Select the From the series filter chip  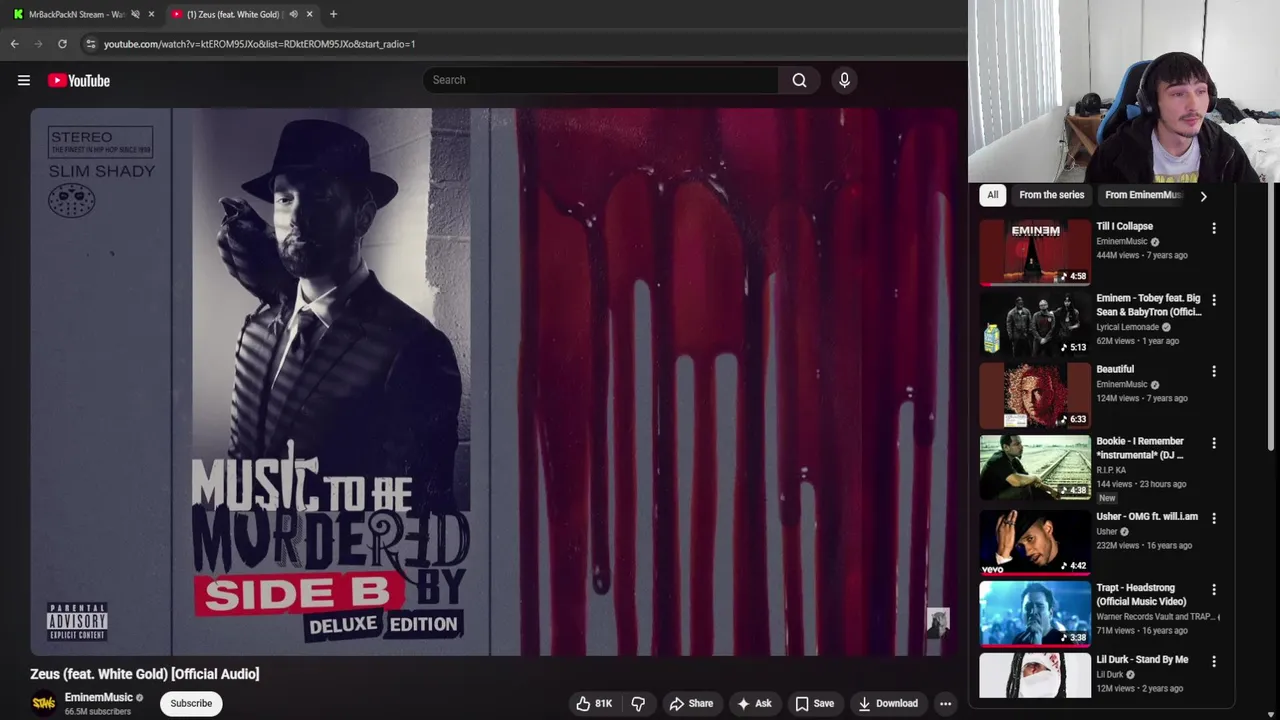coord(1051,195)
